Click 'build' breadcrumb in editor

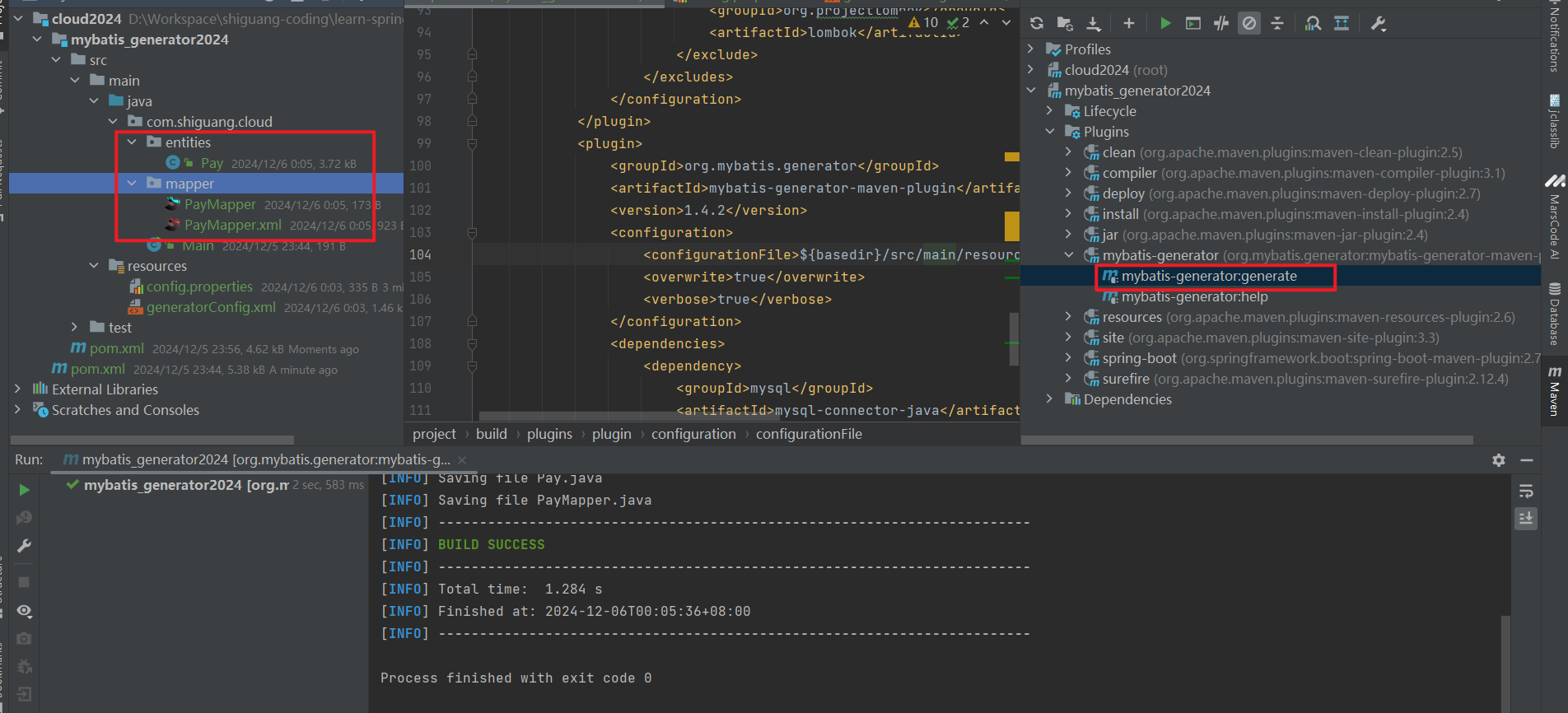coord(492,434)
